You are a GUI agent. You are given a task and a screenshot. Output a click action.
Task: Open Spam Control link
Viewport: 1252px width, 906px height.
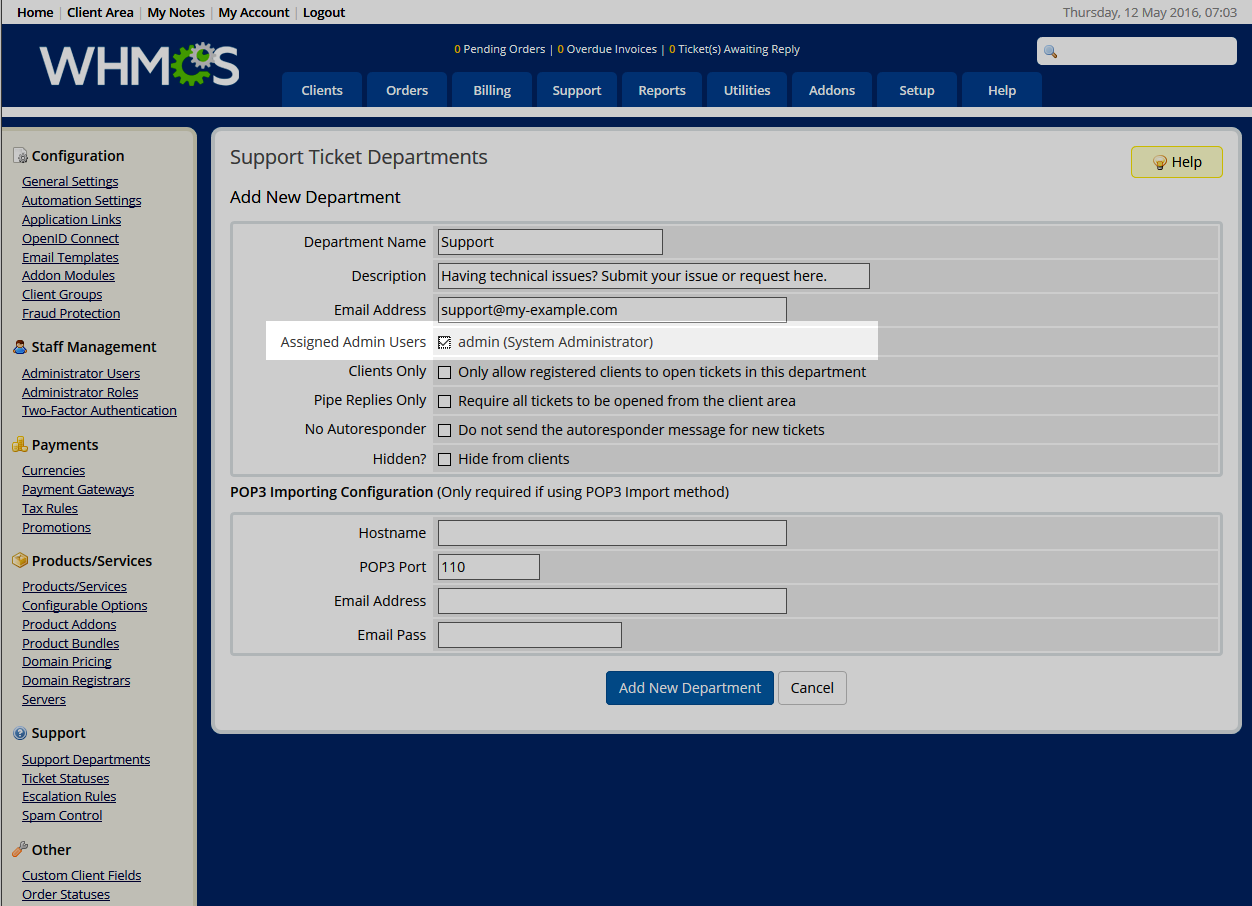[62, 816]
